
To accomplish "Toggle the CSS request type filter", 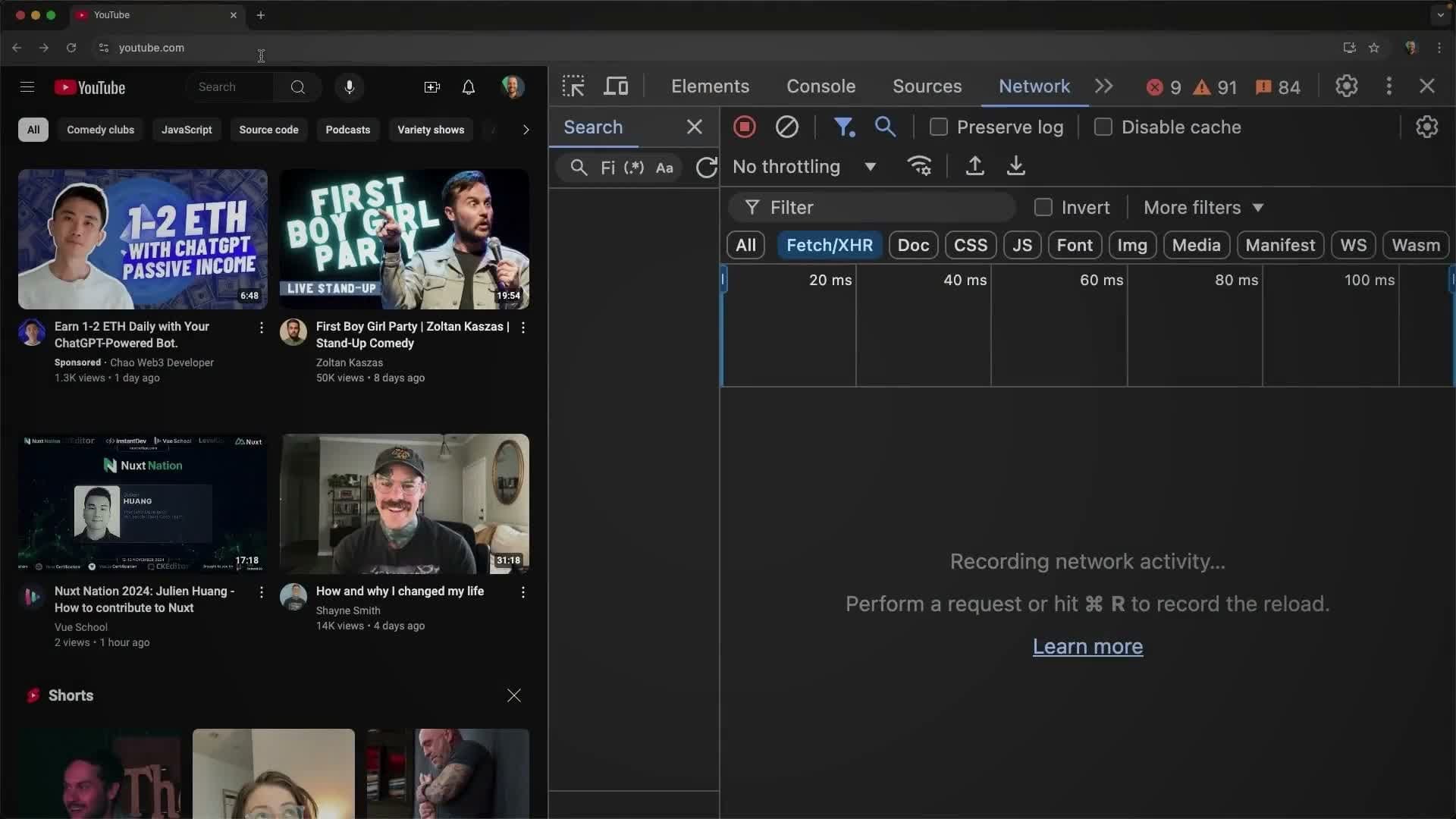I will tap(971, 246).
